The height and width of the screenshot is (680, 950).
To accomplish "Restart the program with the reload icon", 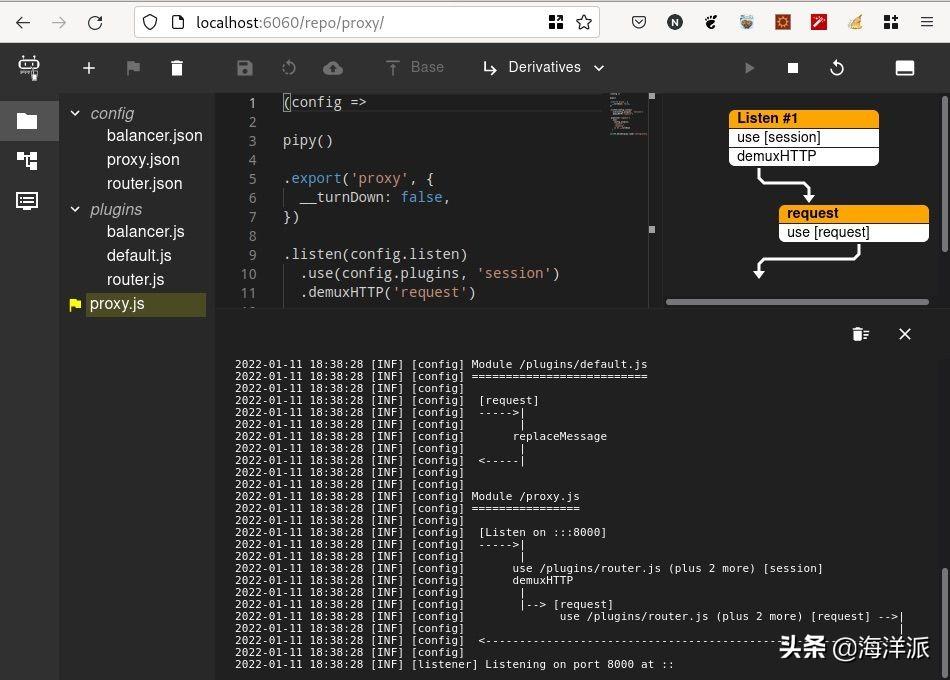I will 837,68.
